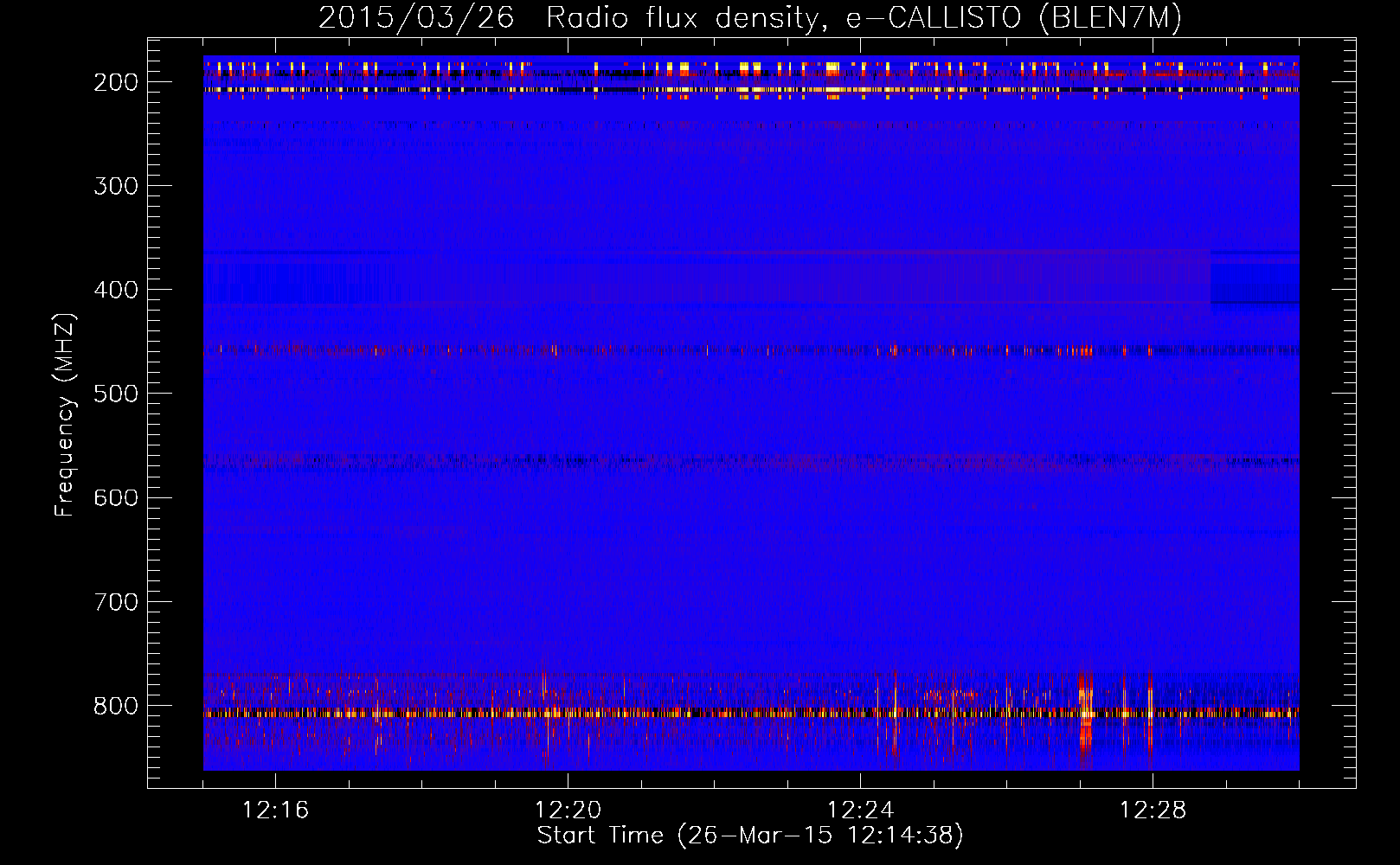This screenshot has width=1400, height=865.
Task: Click the 800 frequency tick label
Action: click(x=116, y=705)
